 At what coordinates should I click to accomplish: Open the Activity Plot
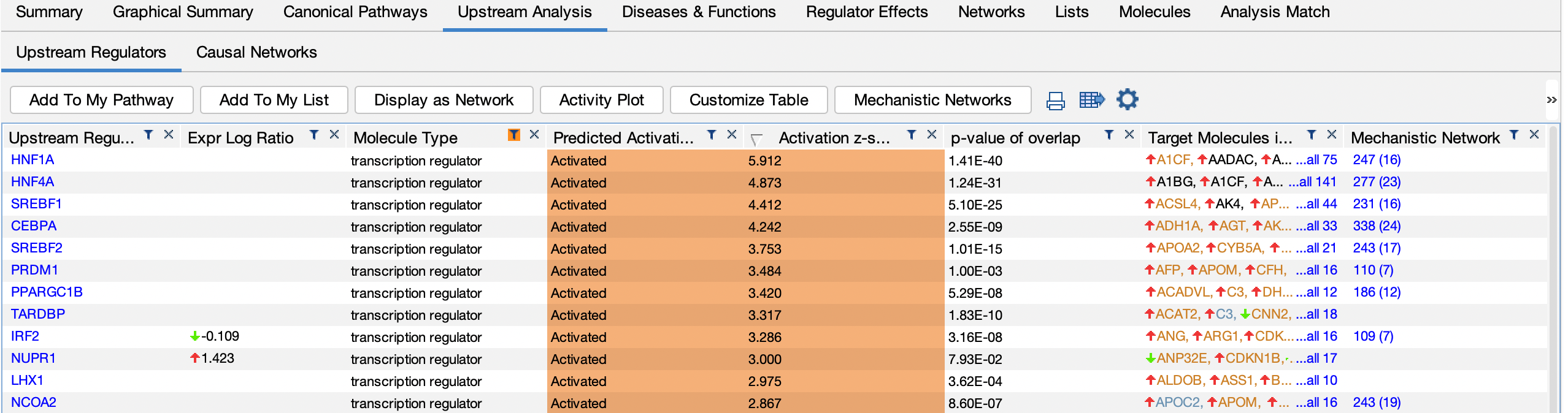coord(602,100)
